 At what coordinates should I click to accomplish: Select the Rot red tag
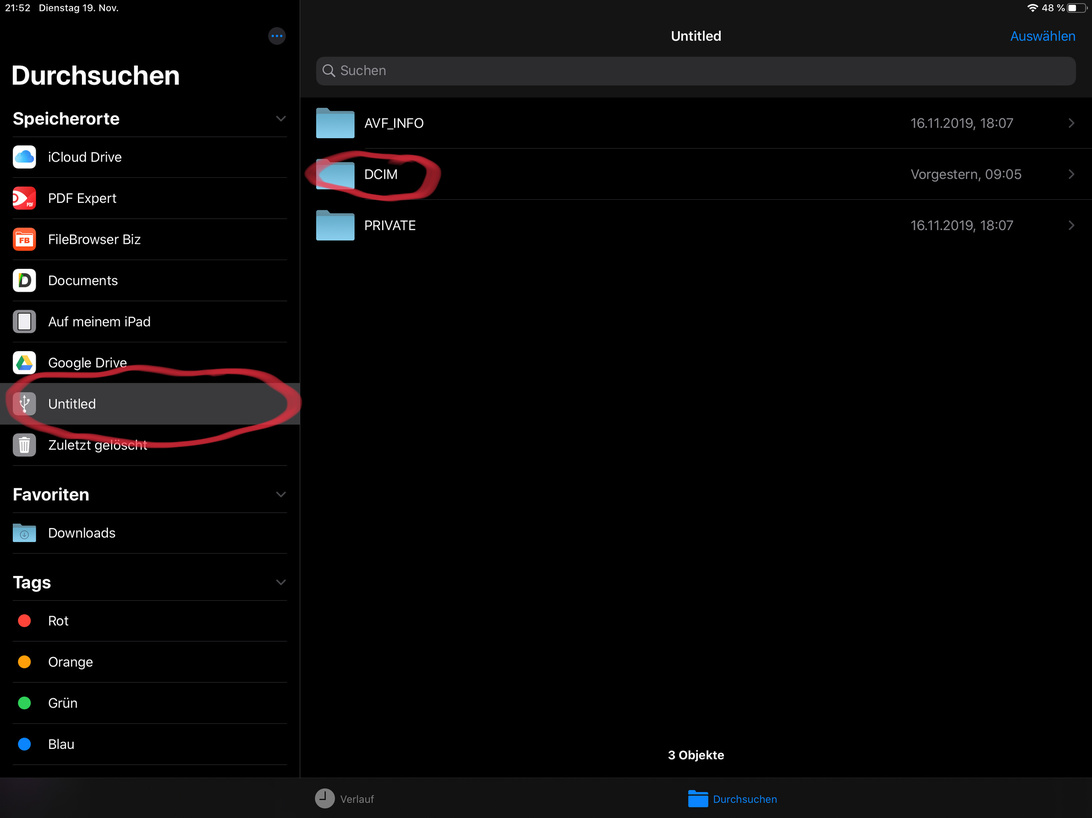tap(58, 621)
